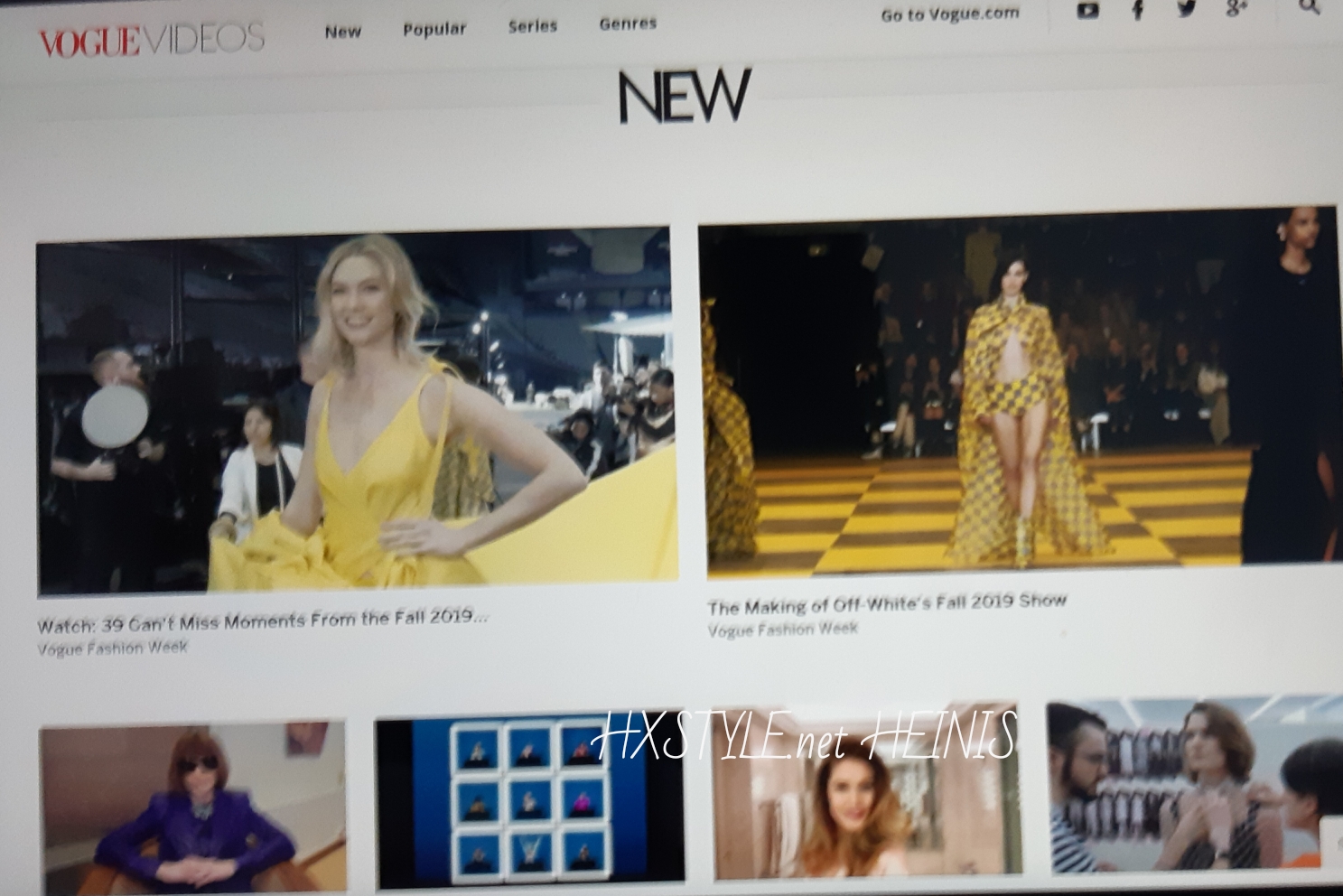This screenshot has width=1343, height=896.
Task: Open the search magnifier icon
Action: click(1309, 7)
